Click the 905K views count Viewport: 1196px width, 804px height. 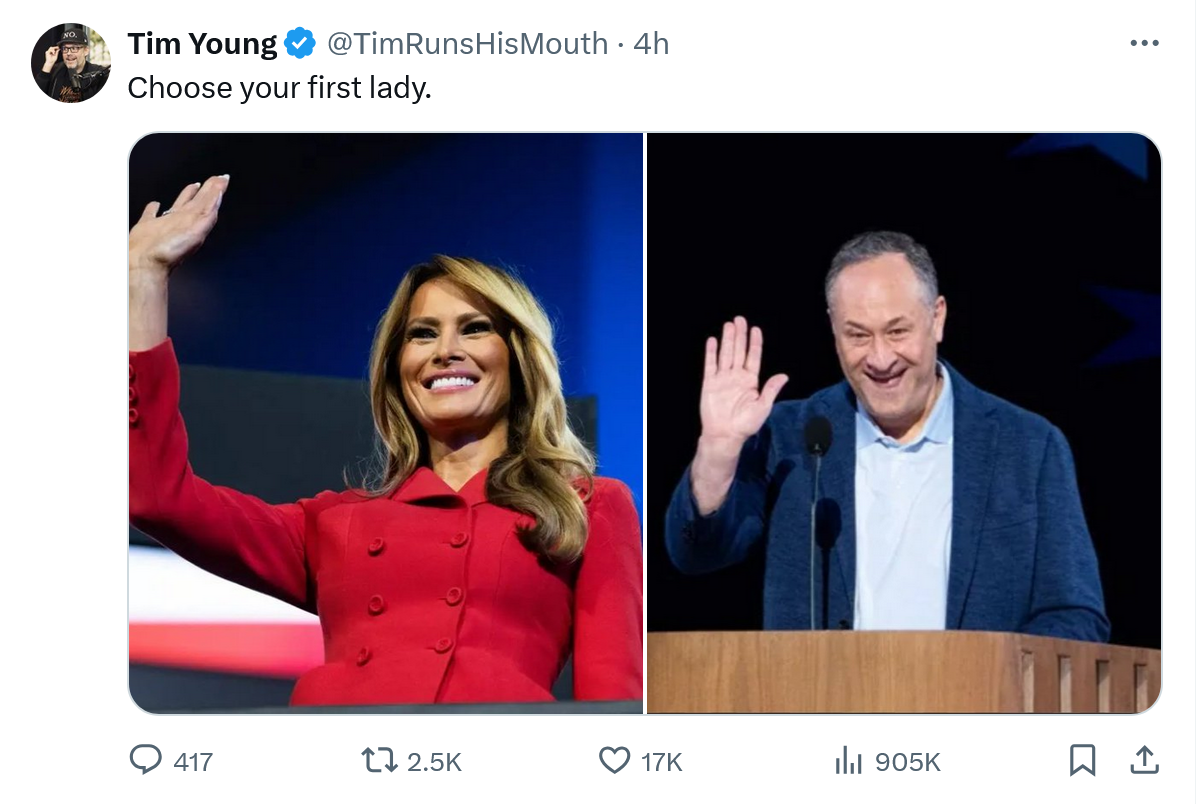pyautogui.click(x=907, y=762)
